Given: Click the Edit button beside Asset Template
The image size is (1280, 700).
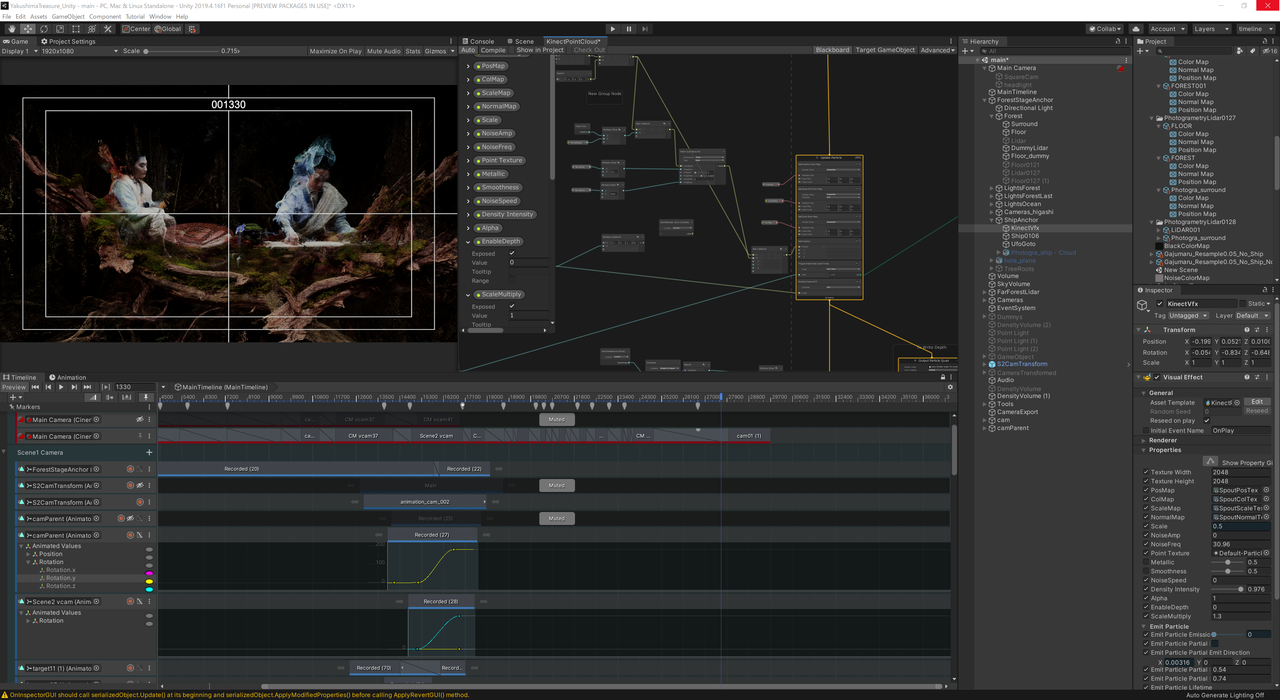Looking at the screenshot, I should 1257,402.
